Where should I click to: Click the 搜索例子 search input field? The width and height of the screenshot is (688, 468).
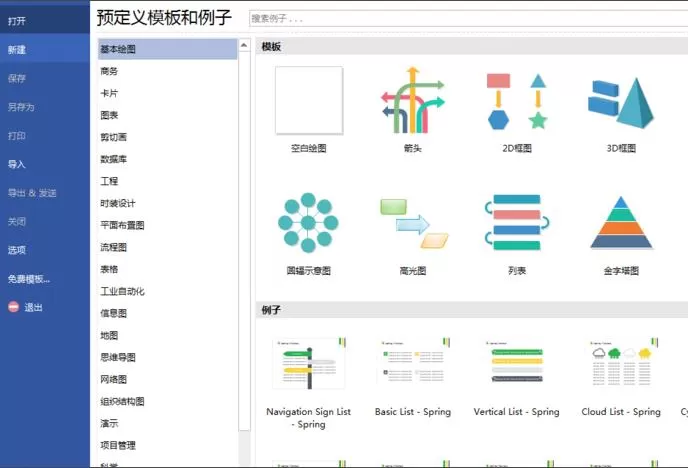tap(468, 18)
